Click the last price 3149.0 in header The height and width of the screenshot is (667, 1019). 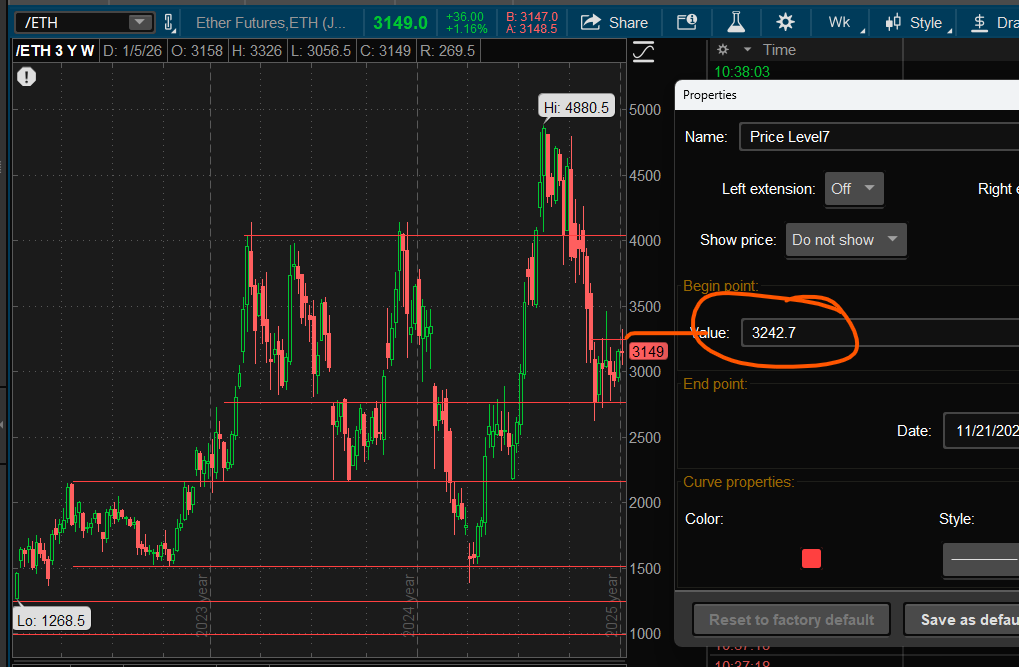[x=400, y=23]
